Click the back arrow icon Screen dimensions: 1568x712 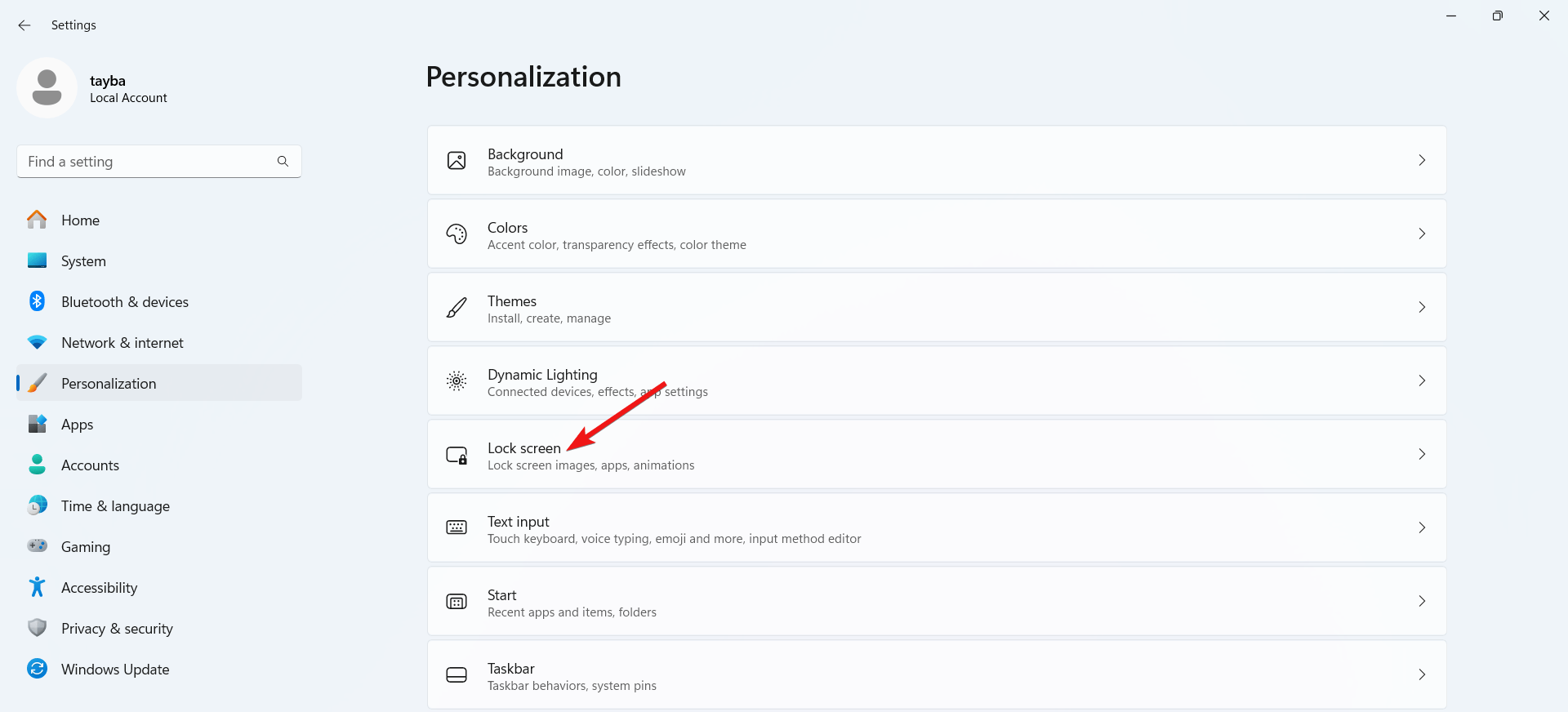24,25
